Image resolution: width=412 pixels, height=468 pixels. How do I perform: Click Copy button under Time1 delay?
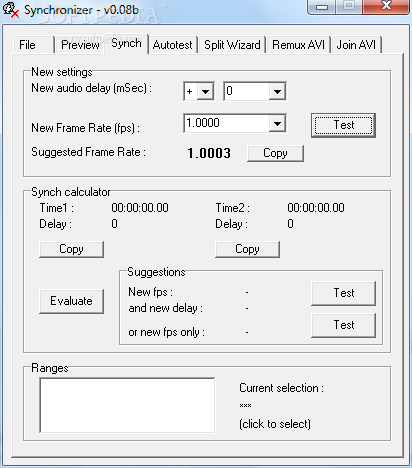click(x=71, y=249)
